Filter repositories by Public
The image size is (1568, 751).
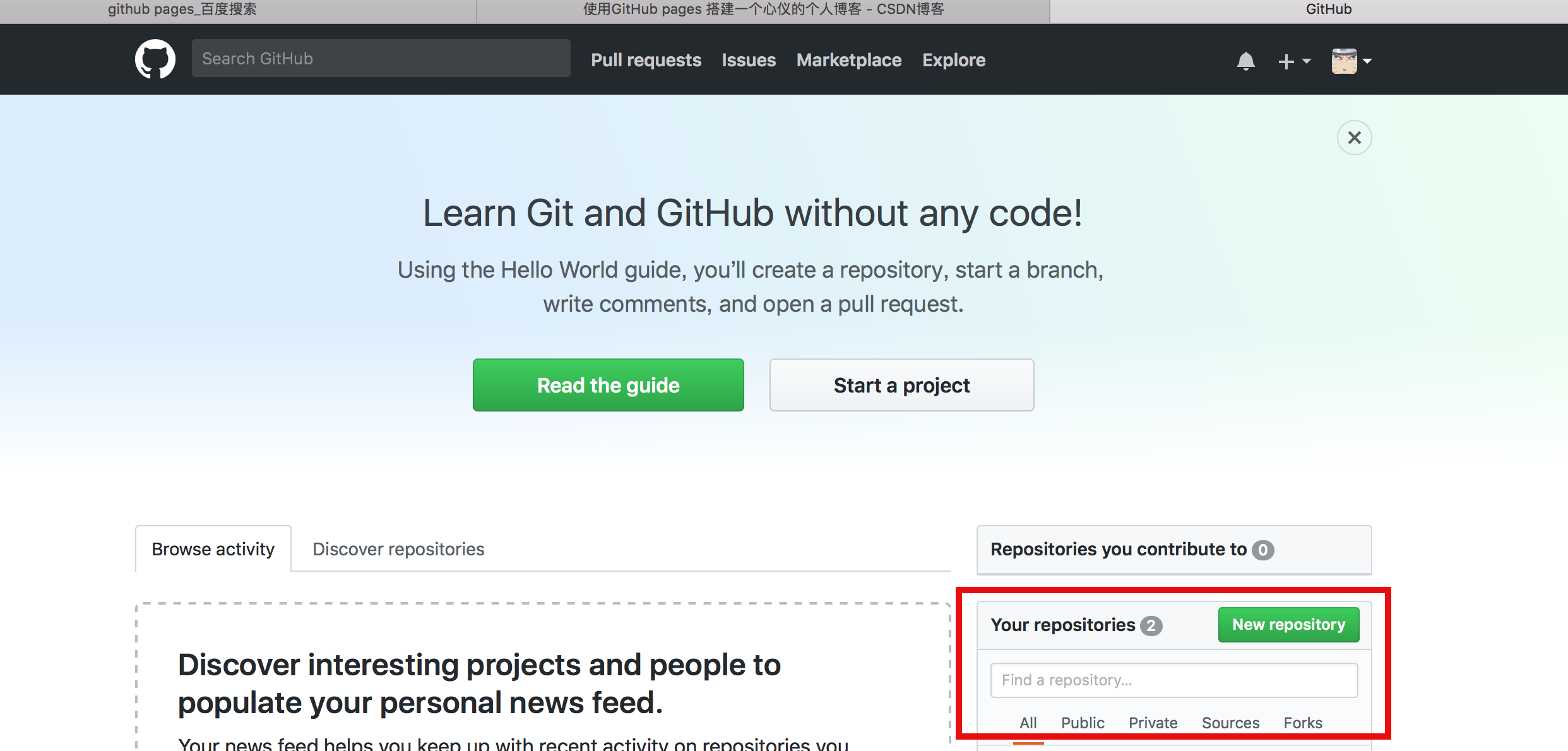1083,723
